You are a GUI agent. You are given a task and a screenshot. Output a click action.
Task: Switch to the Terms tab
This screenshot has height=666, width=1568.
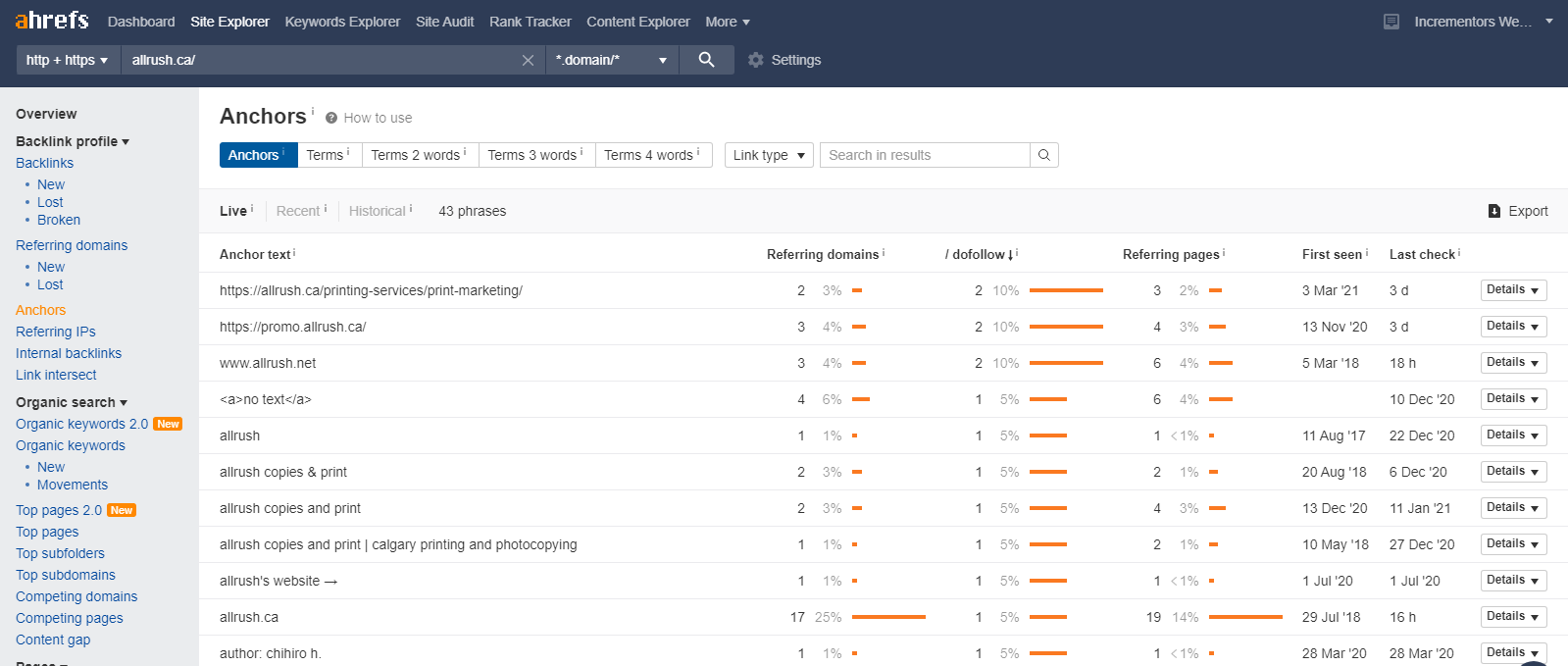pos(329,155)
